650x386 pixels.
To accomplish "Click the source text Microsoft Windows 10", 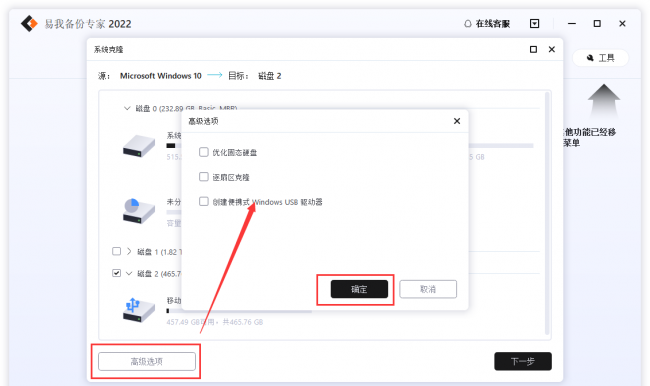I will click(x=160, y=76).
